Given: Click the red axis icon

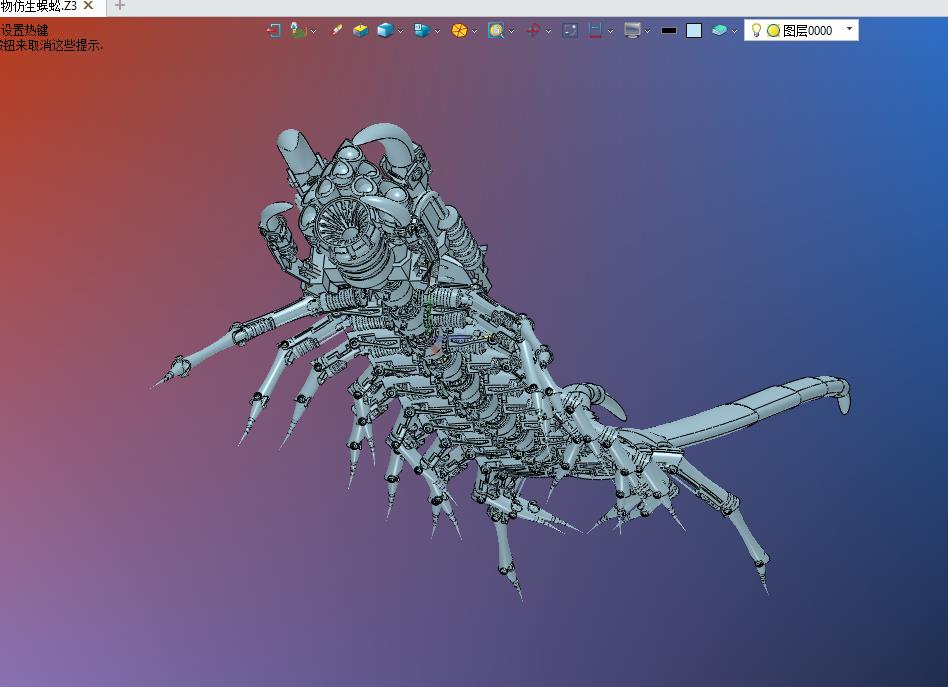Looking at the screenshot, I should [x=533, y=31].
